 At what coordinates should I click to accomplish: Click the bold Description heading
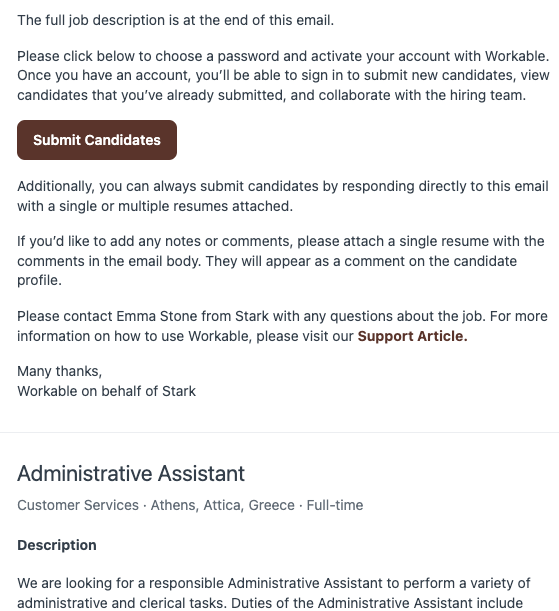click(57, 545)
